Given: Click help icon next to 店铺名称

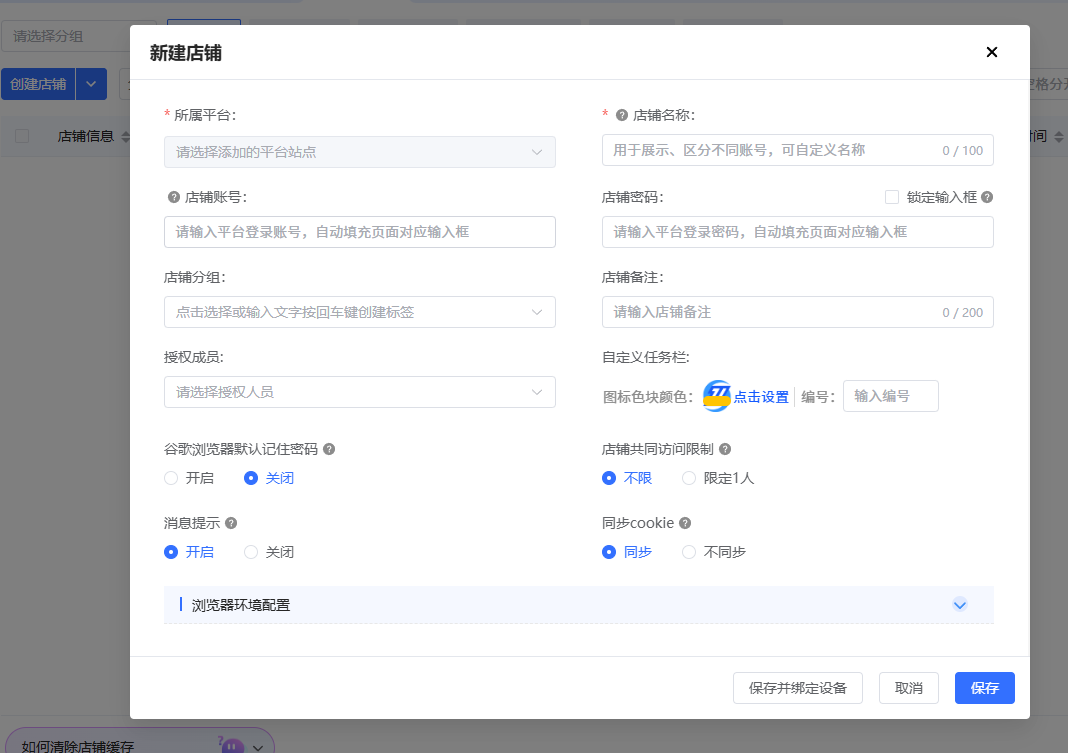Looking at the screenshot, I should pyautogui.click(x=621, y=115).
